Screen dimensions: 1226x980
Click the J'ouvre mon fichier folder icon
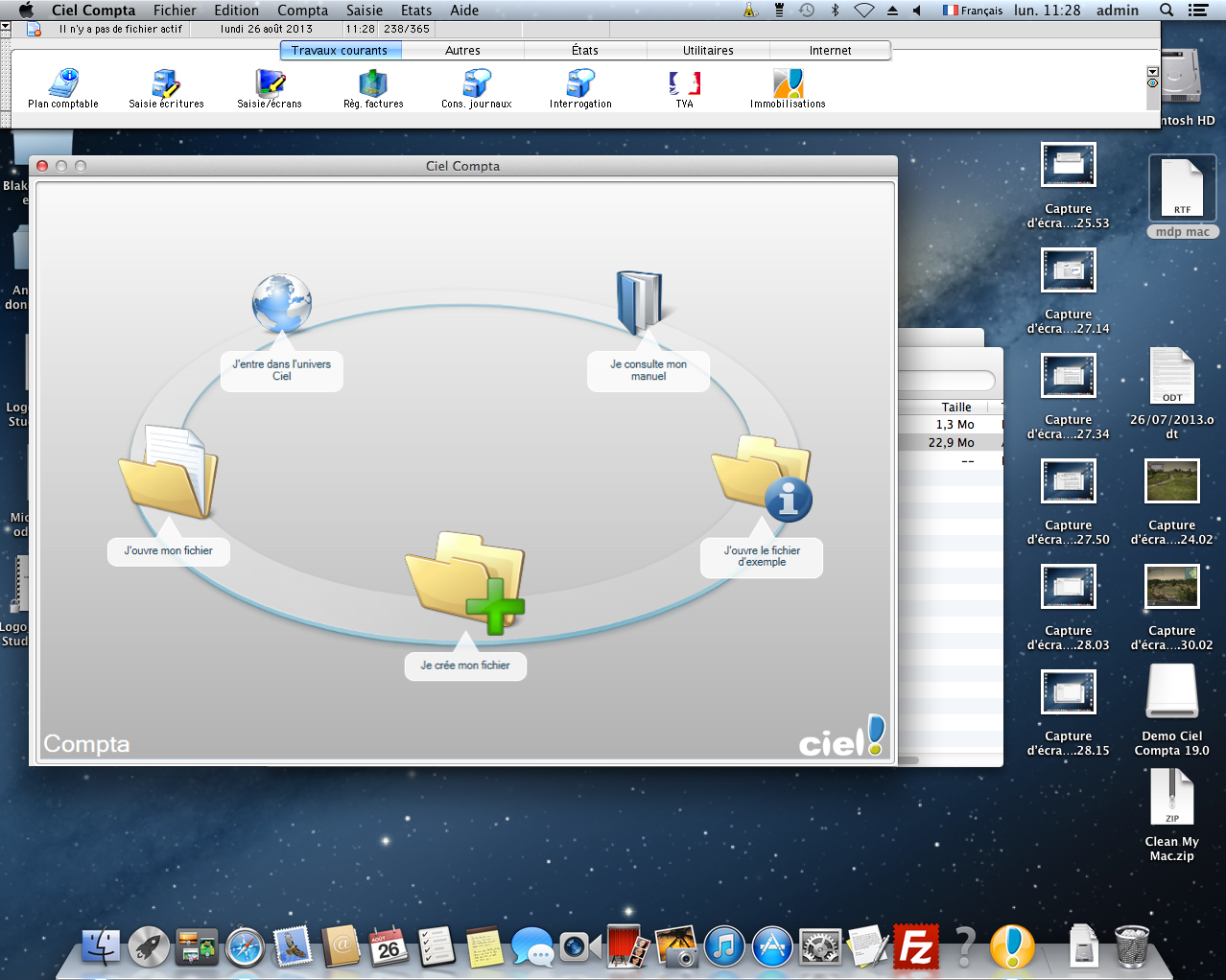[x=169, y=472]
